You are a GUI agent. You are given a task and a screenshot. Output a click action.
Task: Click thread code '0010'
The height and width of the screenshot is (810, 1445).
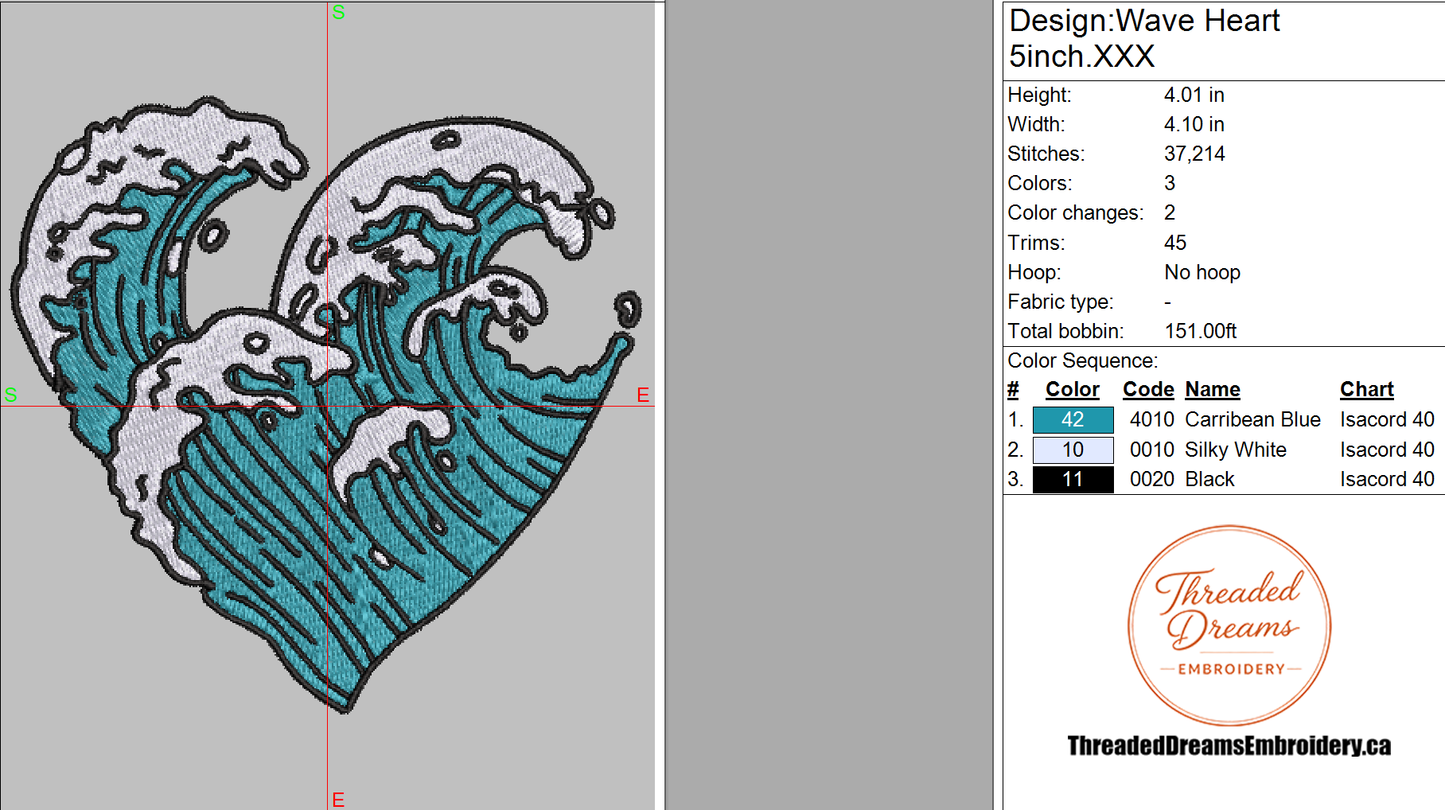(1152, 450)
